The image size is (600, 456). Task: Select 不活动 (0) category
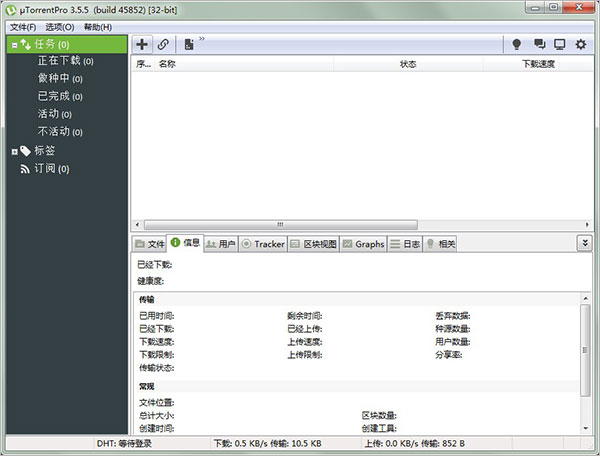(x=60, y=132)
